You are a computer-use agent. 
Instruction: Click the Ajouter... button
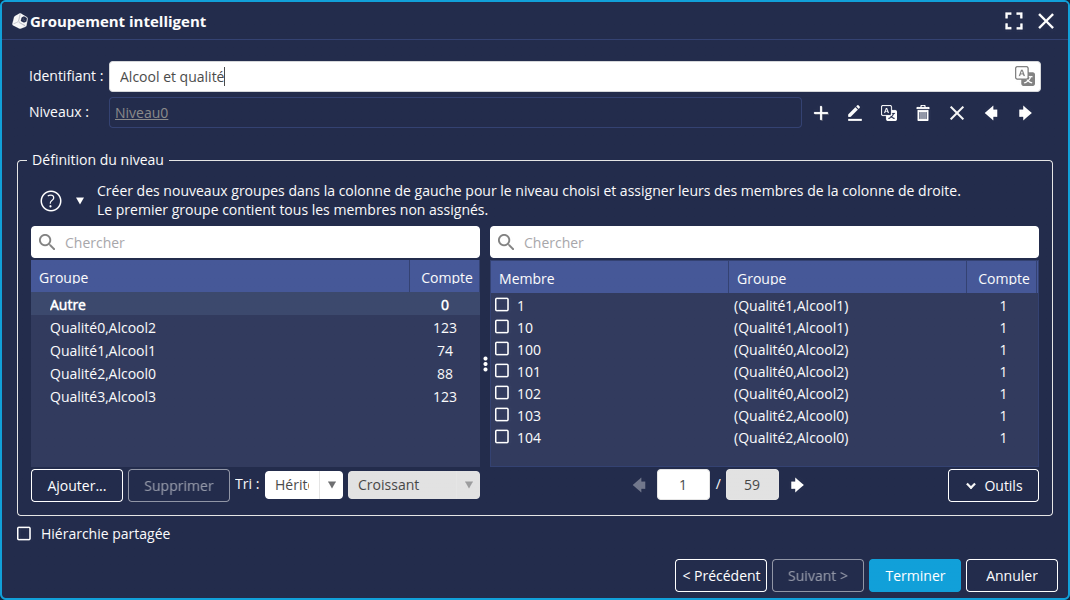[x=77, y=485]
